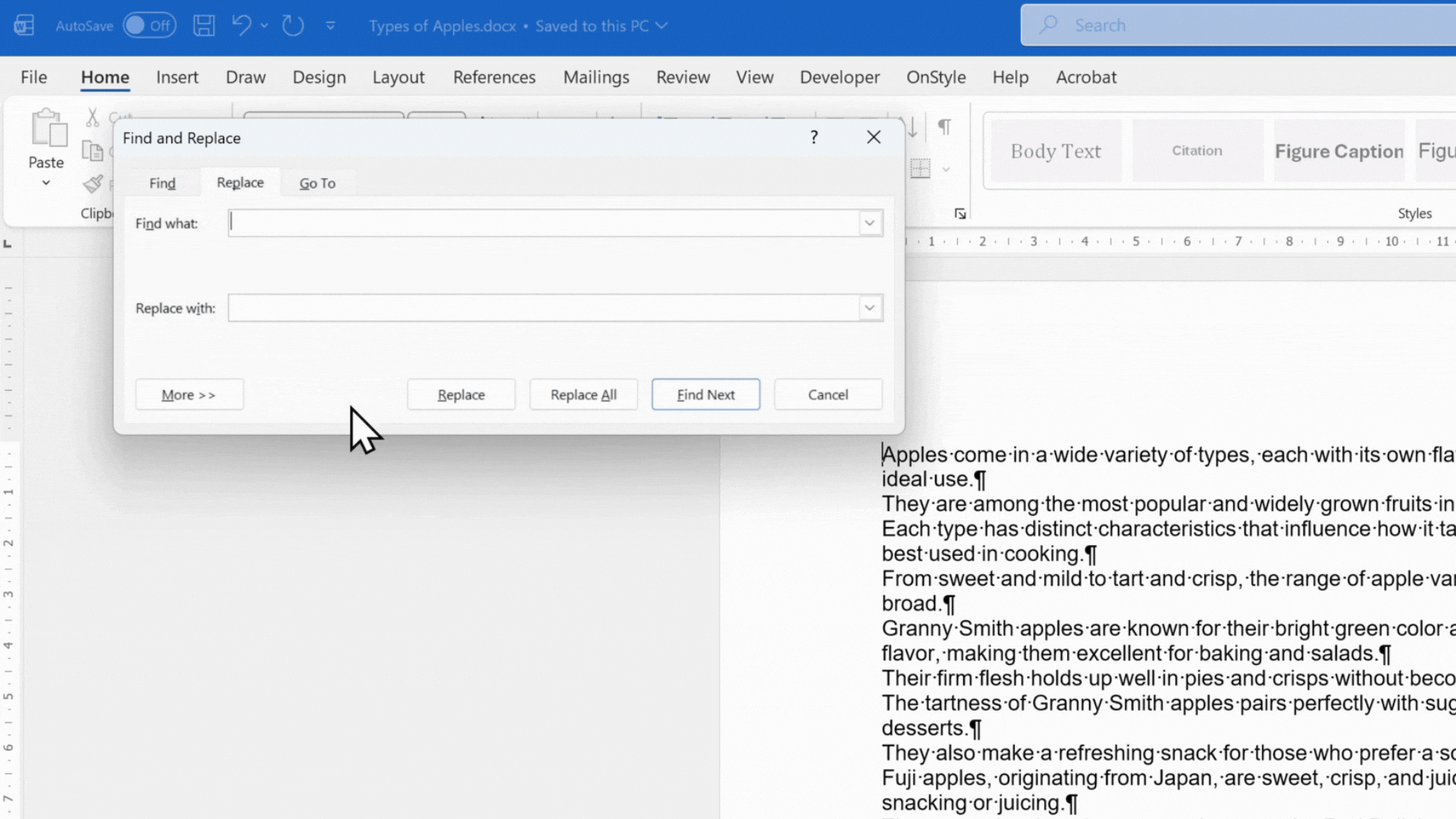Open Customize Quick Access Toolbar dropdown
Screen dimensions: 1456x819
click(331, 25)
